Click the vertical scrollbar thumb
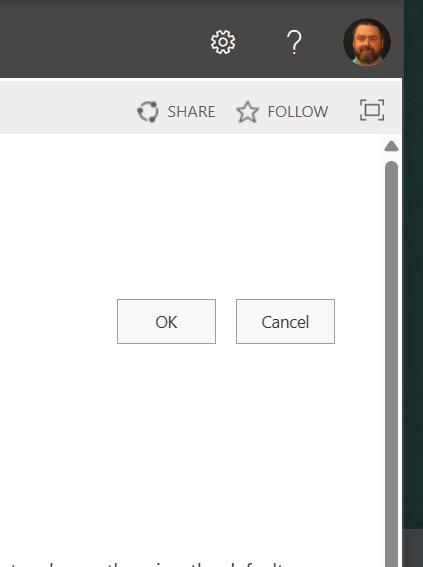The height and width of the screenshot is (567, 423). click(392, 363)
